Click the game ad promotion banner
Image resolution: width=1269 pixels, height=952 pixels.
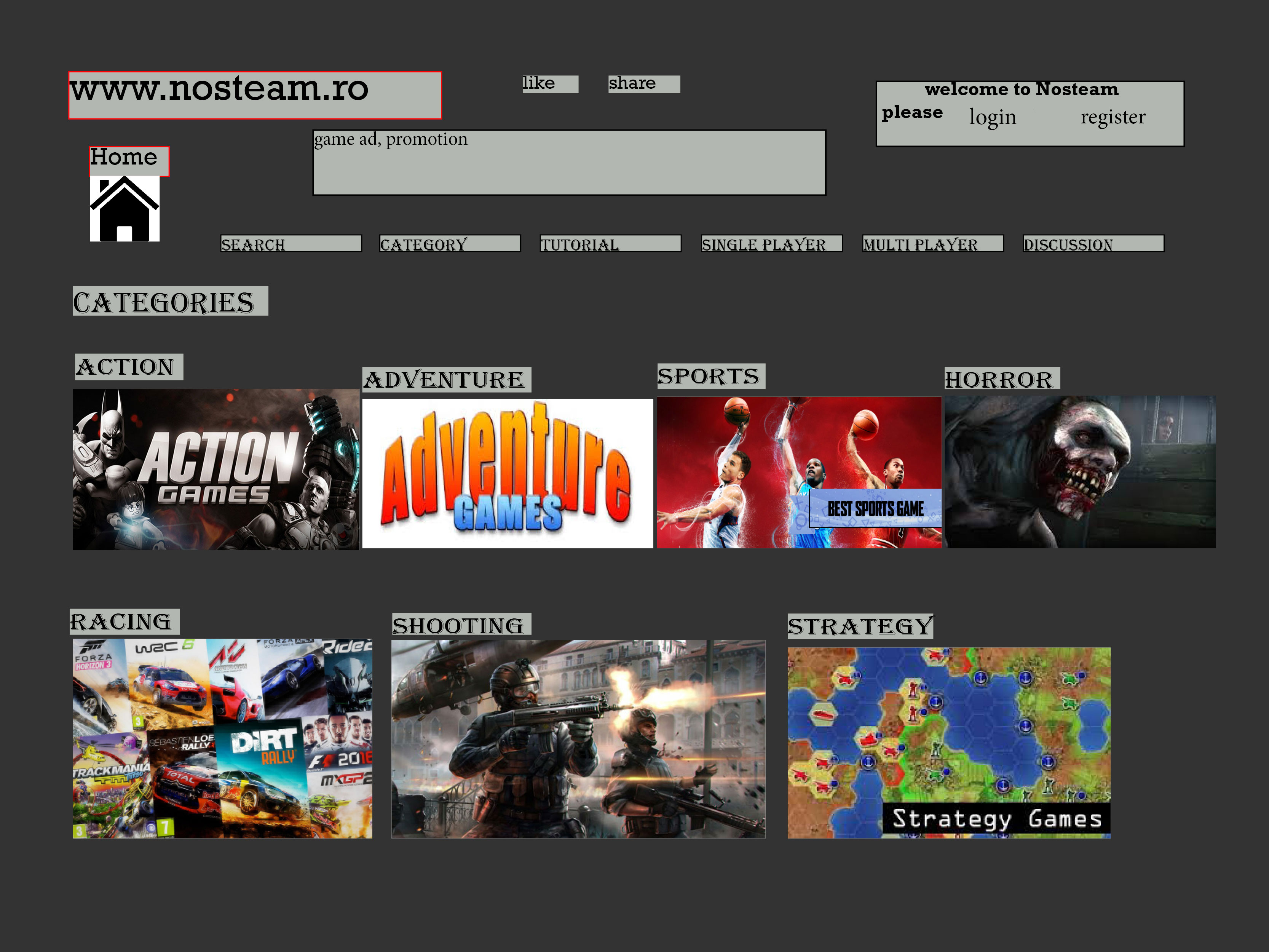pyautogui.click(x=569, y=162)
